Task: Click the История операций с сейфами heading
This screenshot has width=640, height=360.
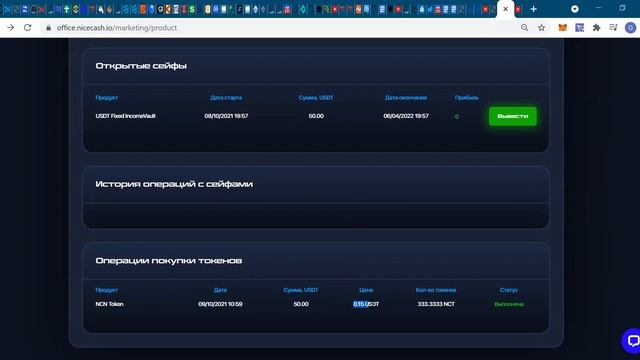Action: pyautogui.click(x=174, y=184)
